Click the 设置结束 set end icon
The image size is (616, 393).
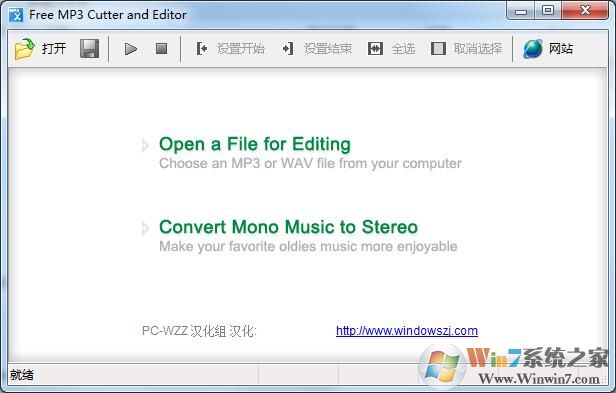click(288, 49)
